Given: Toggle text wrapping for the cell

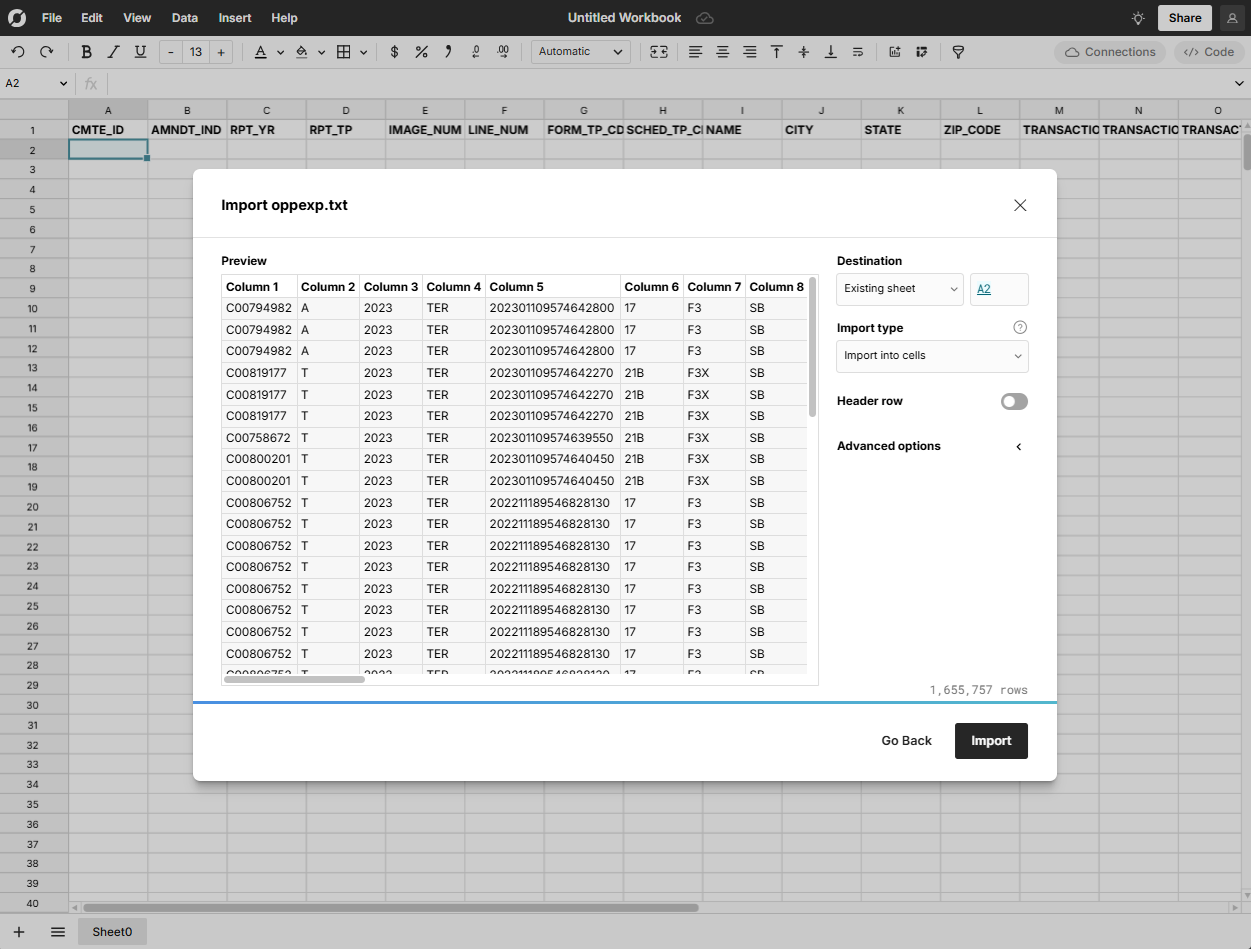Looking at the screenshot, I should tap(857, 51).
